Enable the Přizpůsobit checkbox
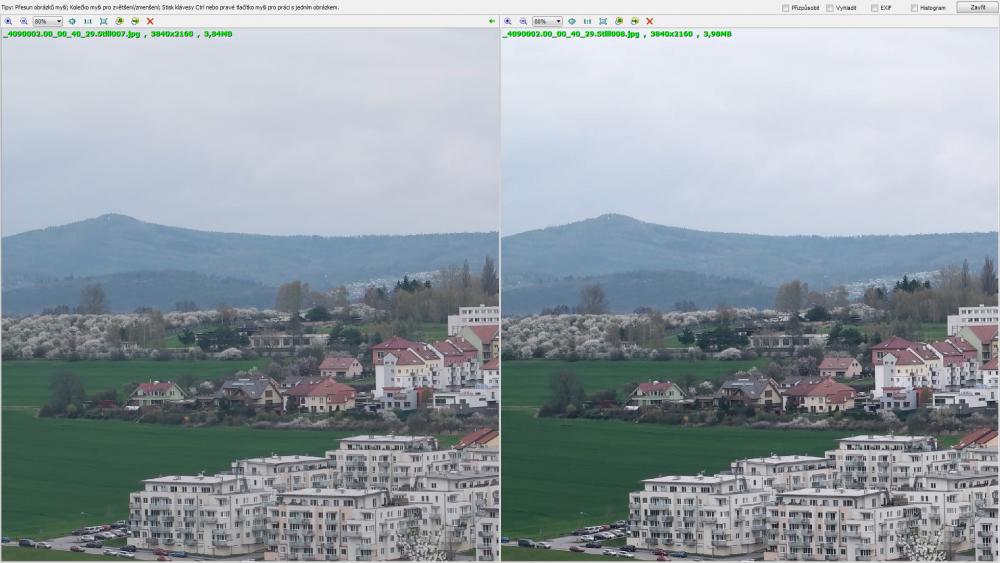The height and width of the screenshot is (563, 1000). tap(785, 8)
